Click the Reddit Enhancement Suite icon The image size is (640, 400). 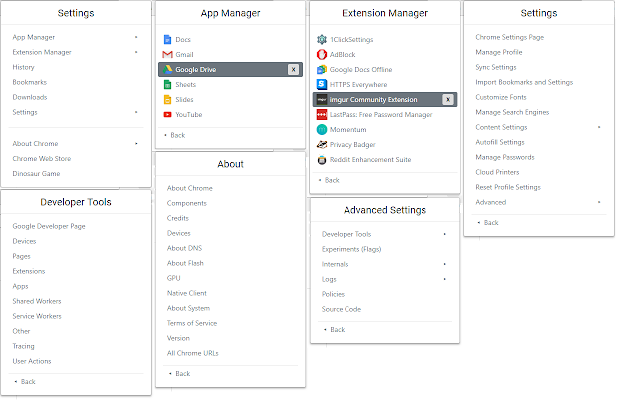322,160
